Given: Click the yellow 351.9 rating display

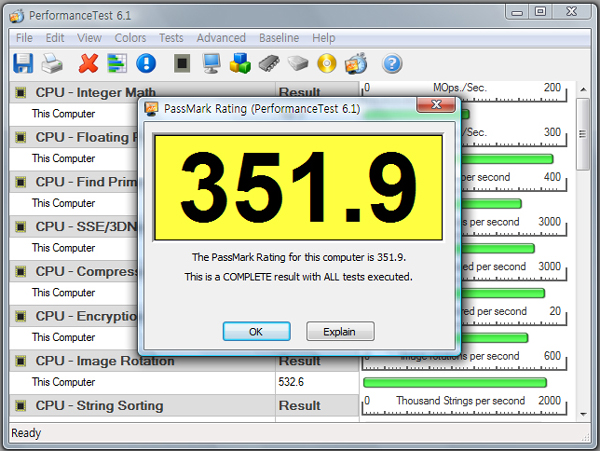Looking at the screenshot, I should click(298, 188).
